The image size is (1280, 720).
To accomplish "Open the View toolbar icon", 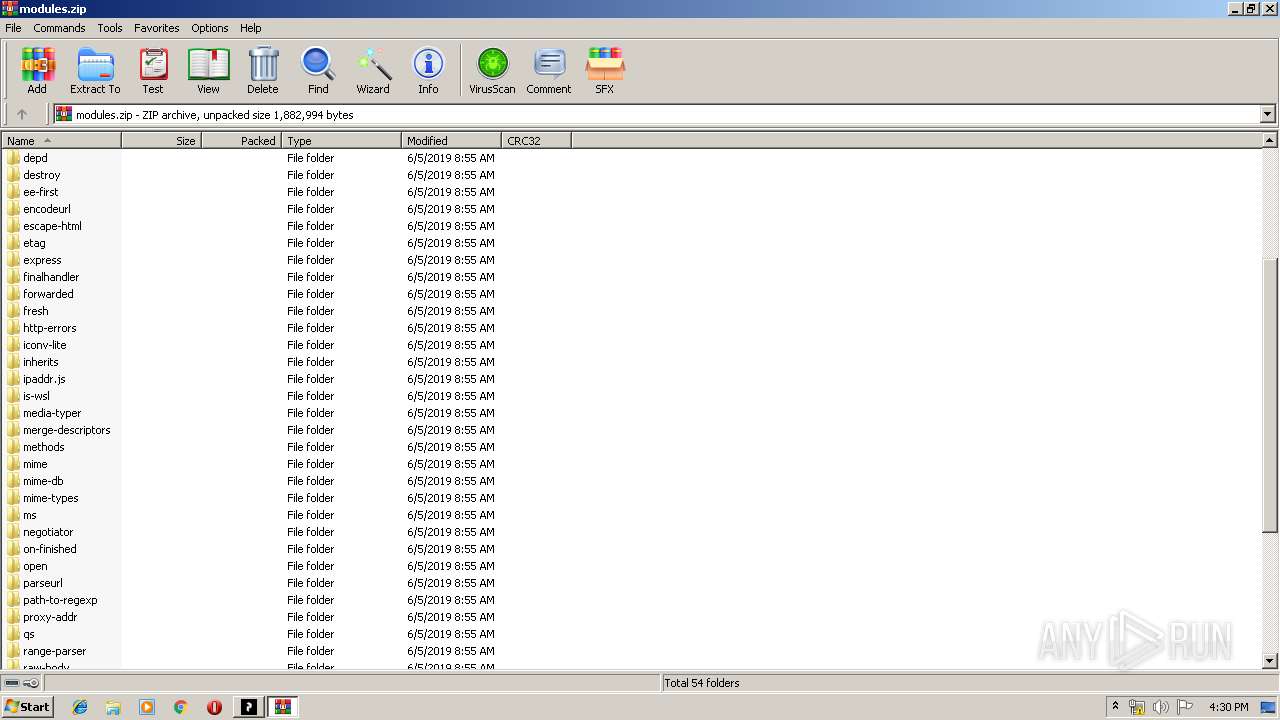I will tap(208, 71).
